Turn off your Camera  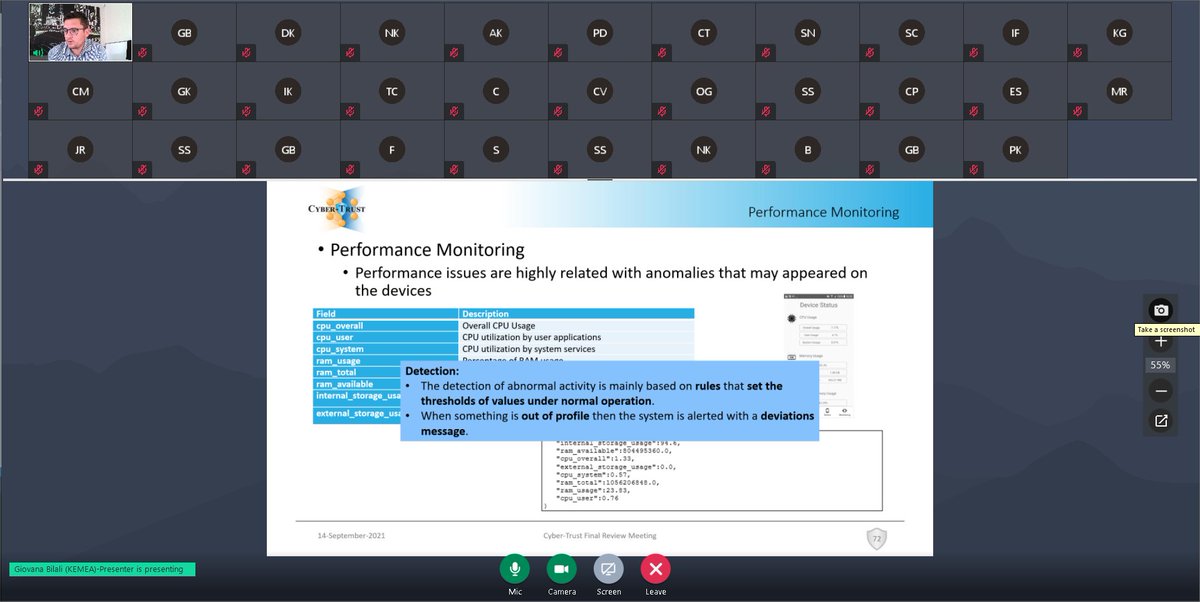(561, 568)
